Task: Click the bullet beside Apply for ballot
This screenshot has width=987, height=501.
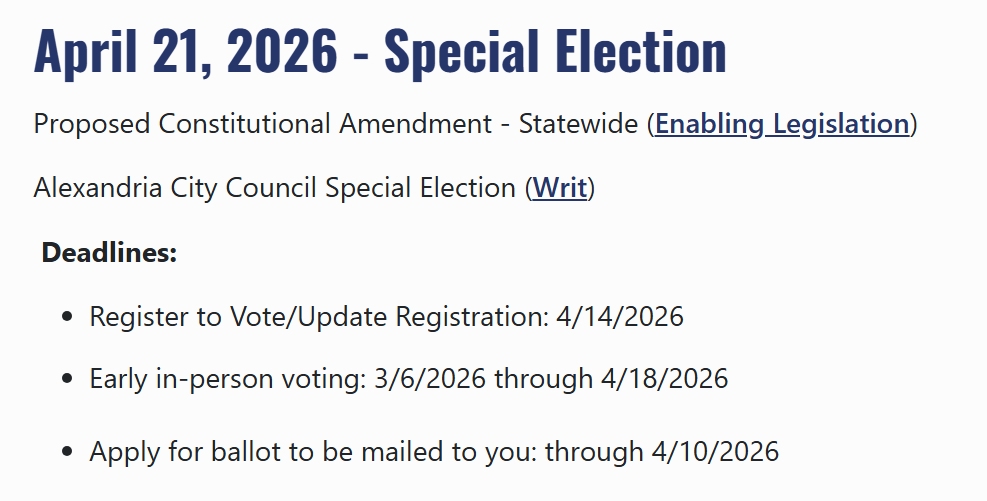Action: [x=67, y=452]
